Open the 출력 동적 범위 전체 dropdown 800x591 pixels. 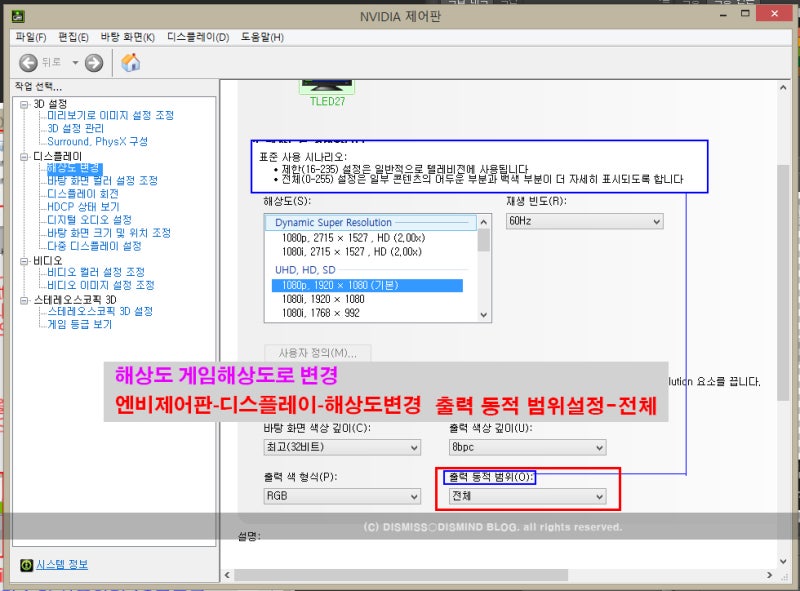point(528,497)
